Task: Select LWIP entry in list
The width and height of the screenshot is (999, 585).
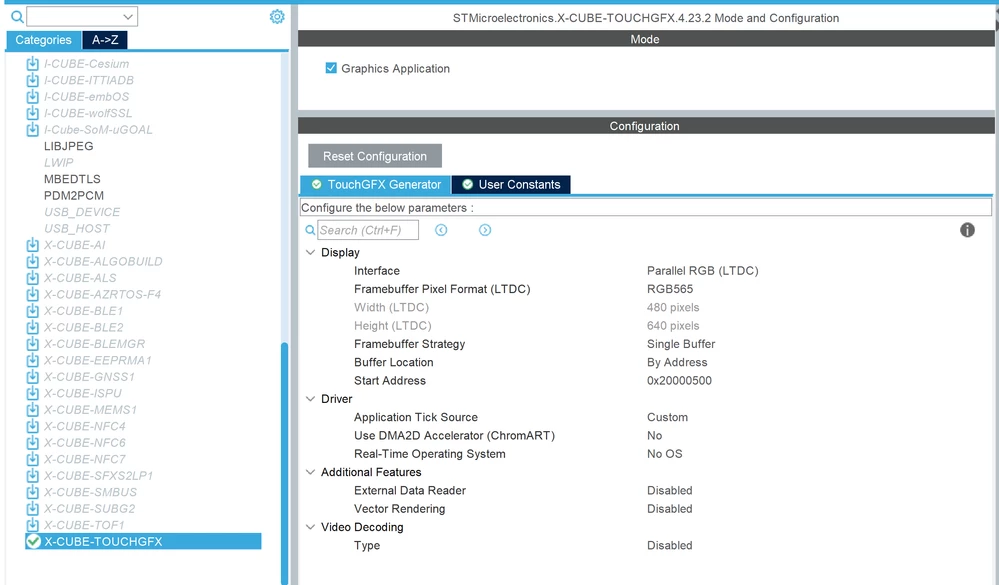Action: pos(59,163)
